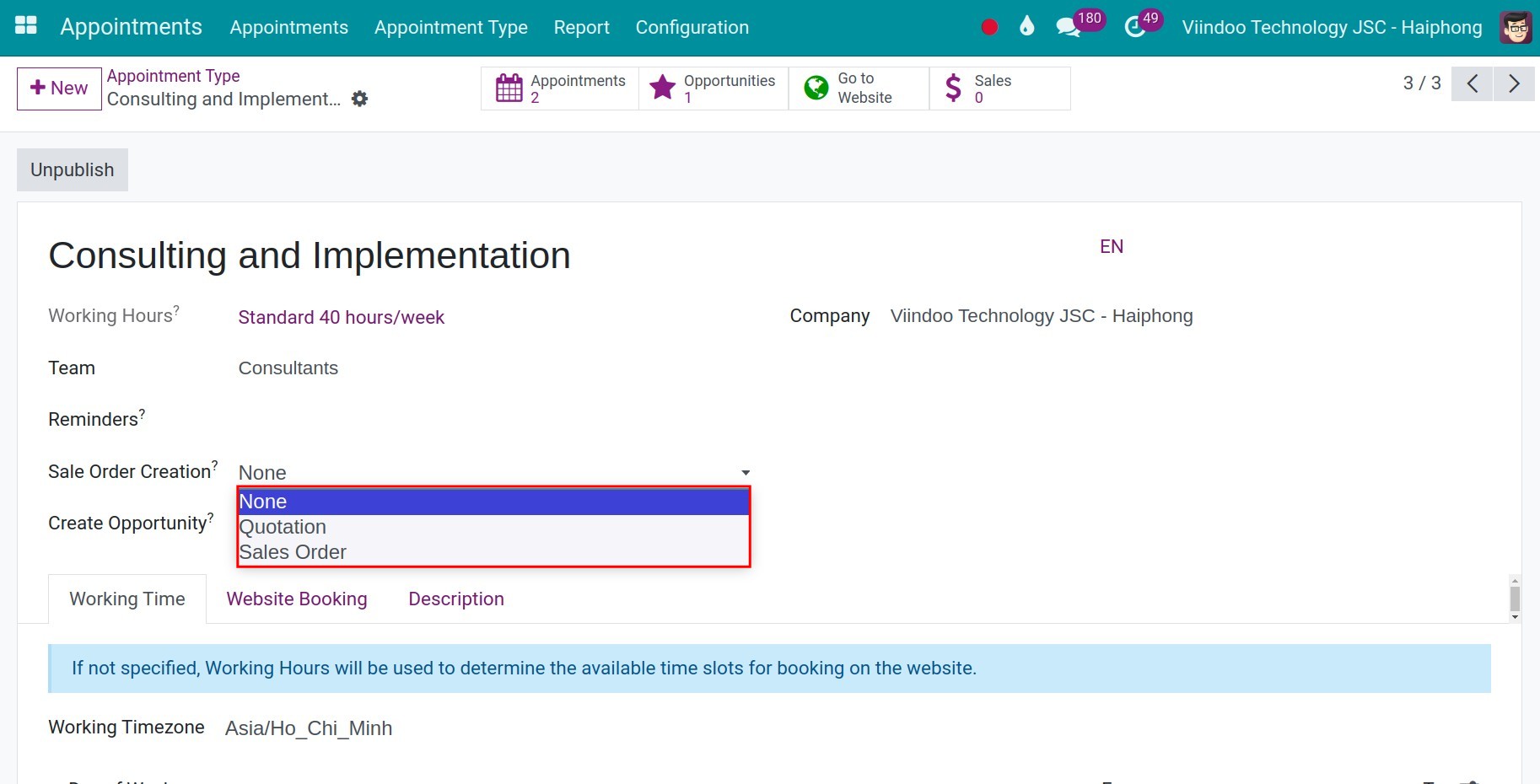Go back via Appointment Type breadcrumb
The height and width of the screenshot is (784, 1540).
pyautogui.click(x=173, y=76)
